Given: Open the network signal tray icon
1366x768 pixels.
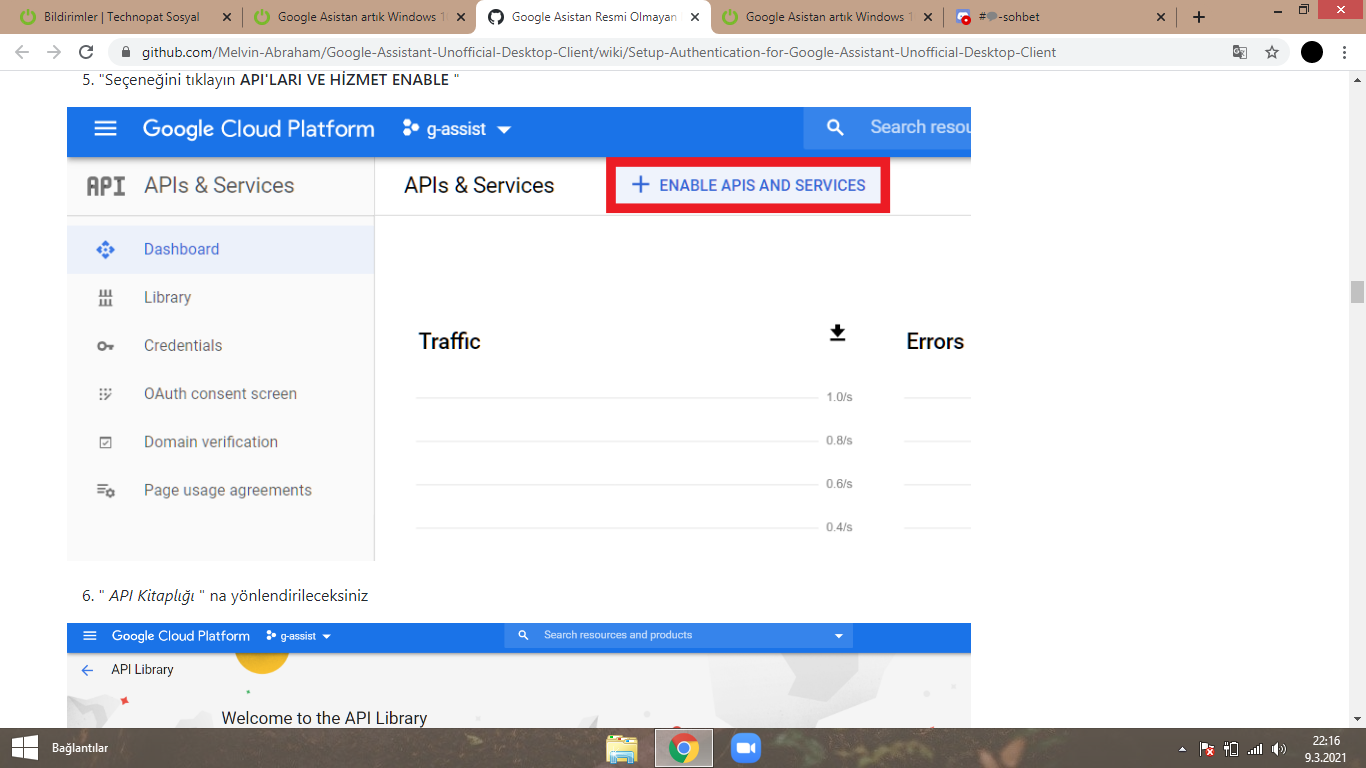Looking at the screenshot, I should tap(1255, 749).
